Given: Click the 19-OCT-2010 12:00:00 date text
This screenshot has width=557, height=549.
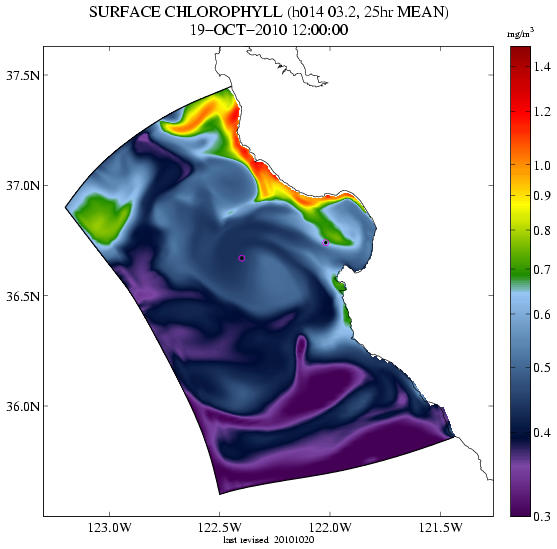Looking at the screenshot, I should tap(269, 30).
